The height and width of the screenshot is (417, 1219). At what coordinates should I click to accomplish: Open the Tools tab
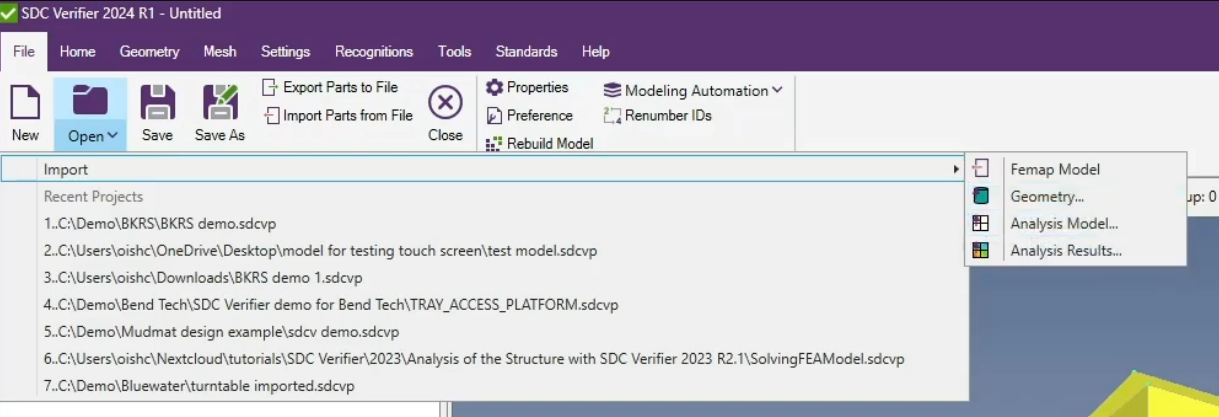coord(454,51)
